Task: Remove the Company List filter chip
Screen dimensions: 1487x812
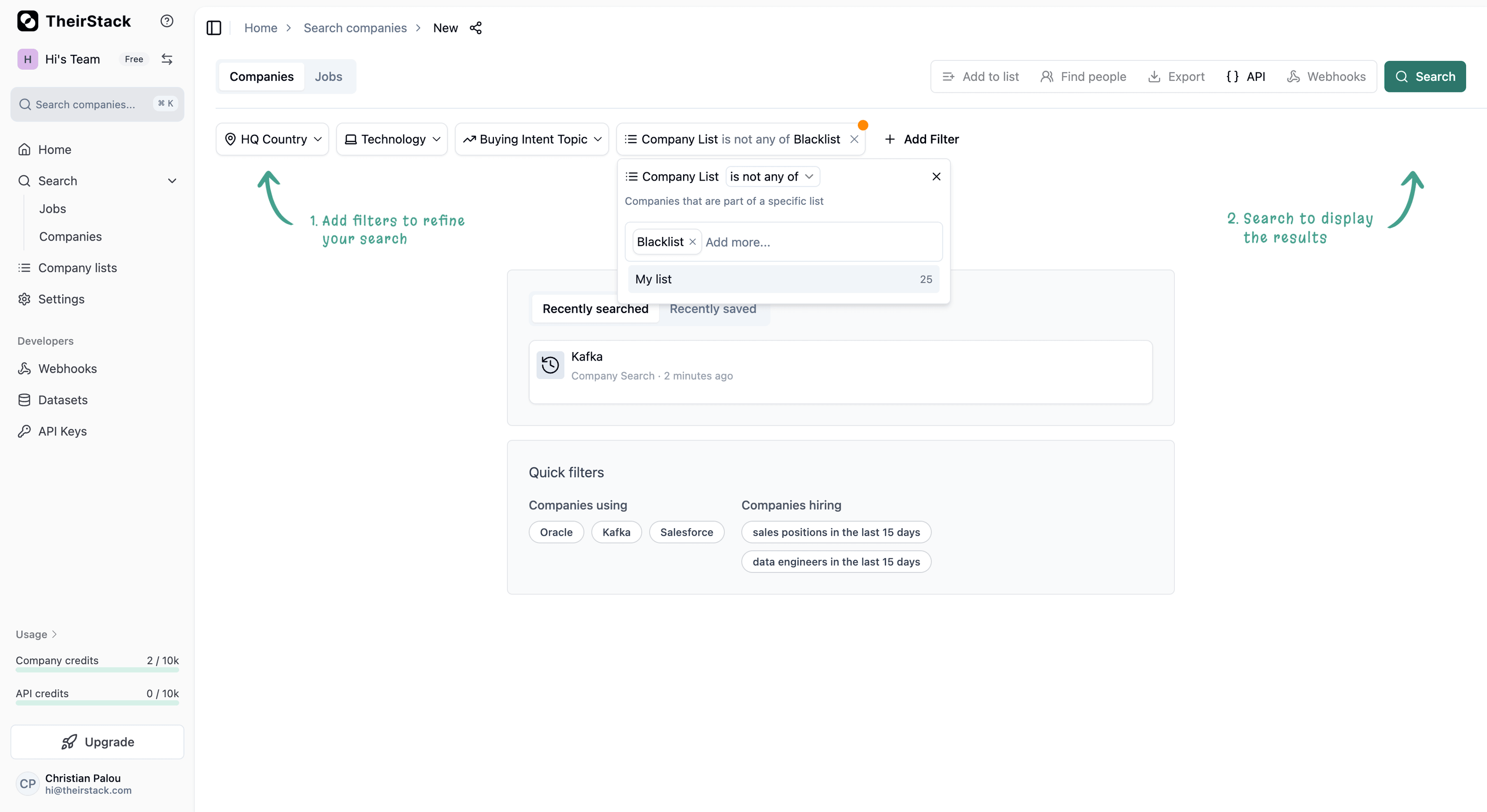Action: pos(855,139)
